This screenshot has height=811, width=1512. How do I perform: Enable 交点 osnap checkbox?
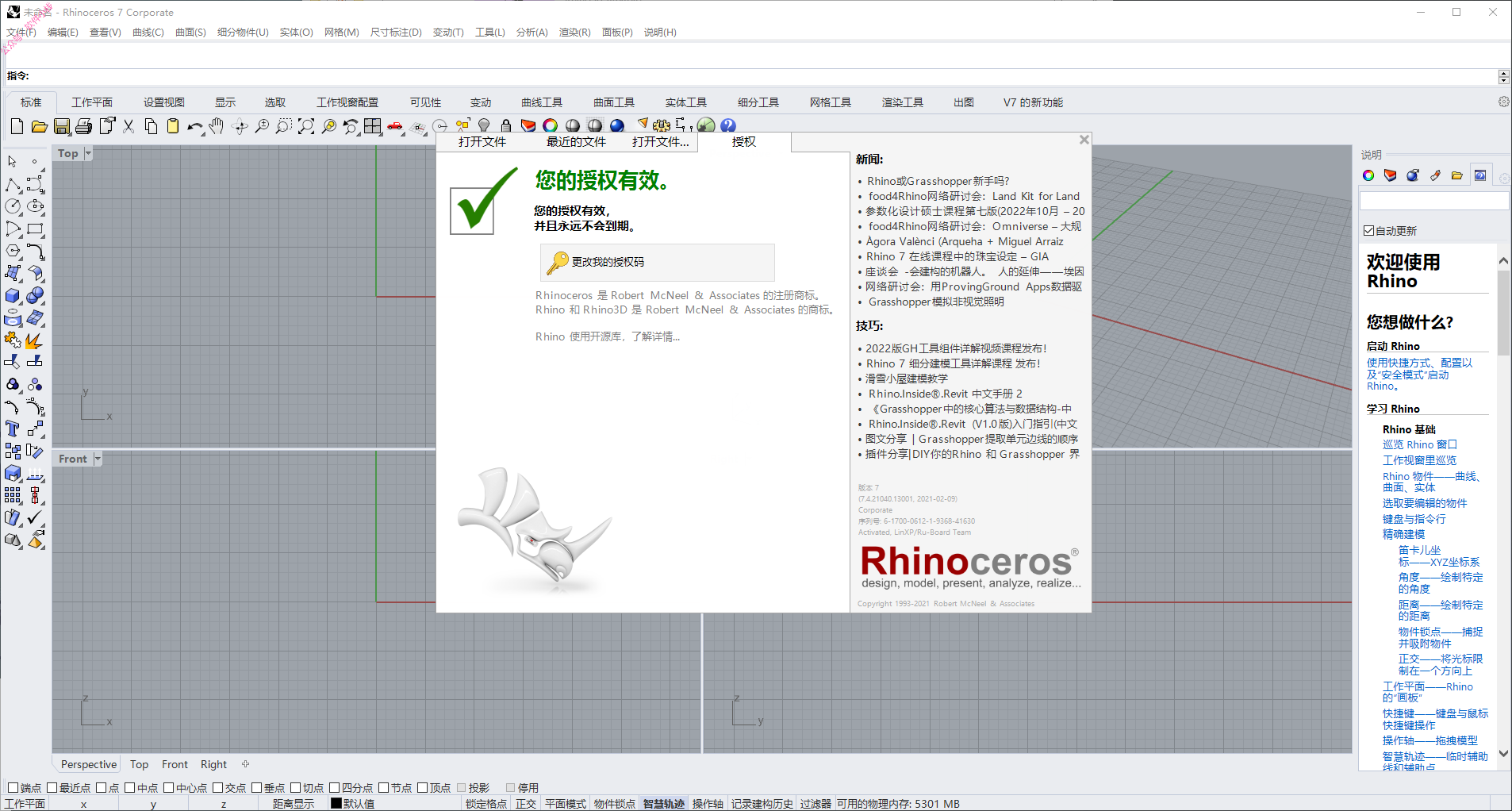tap(218, 788)
